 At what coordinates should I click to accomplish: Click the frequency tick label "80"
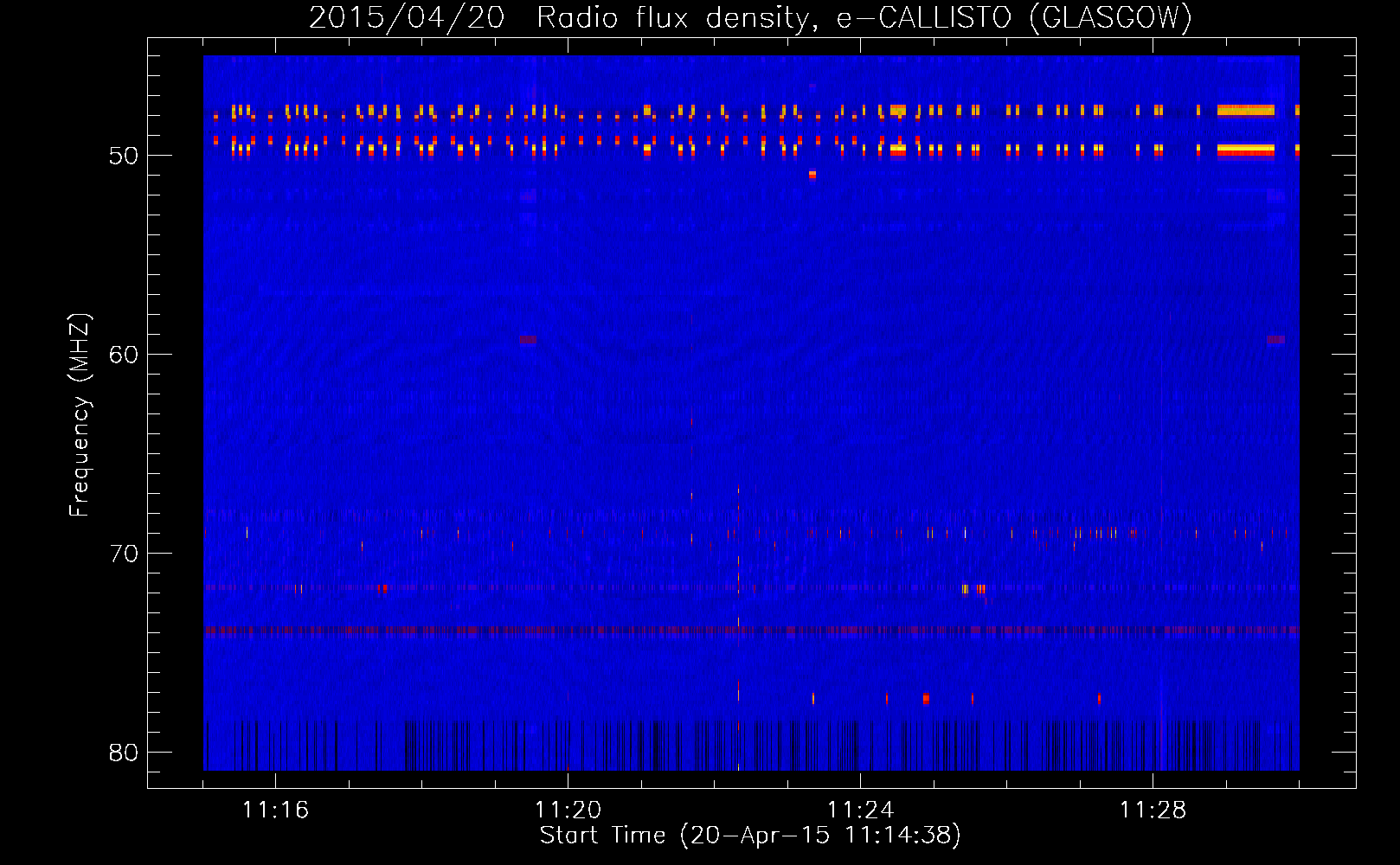coord(124,753)
